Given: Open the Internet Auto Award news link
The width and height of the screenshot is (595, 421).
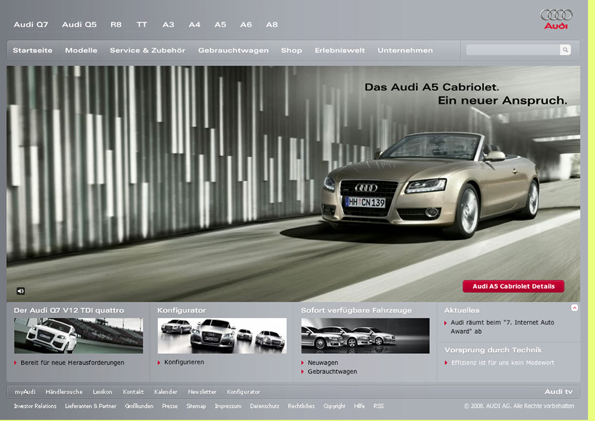Looking at the screenshot, I should [502, 327].
